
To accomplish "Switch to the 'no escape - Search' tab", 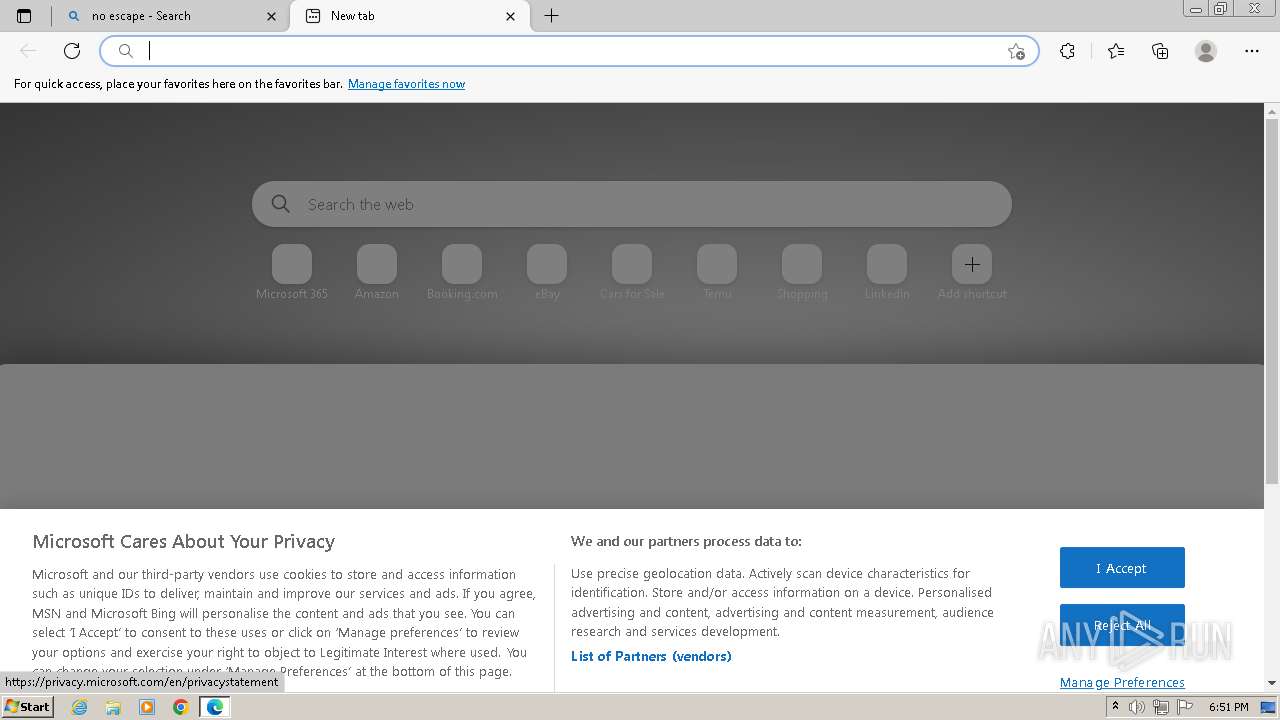I will coord(170,16).
